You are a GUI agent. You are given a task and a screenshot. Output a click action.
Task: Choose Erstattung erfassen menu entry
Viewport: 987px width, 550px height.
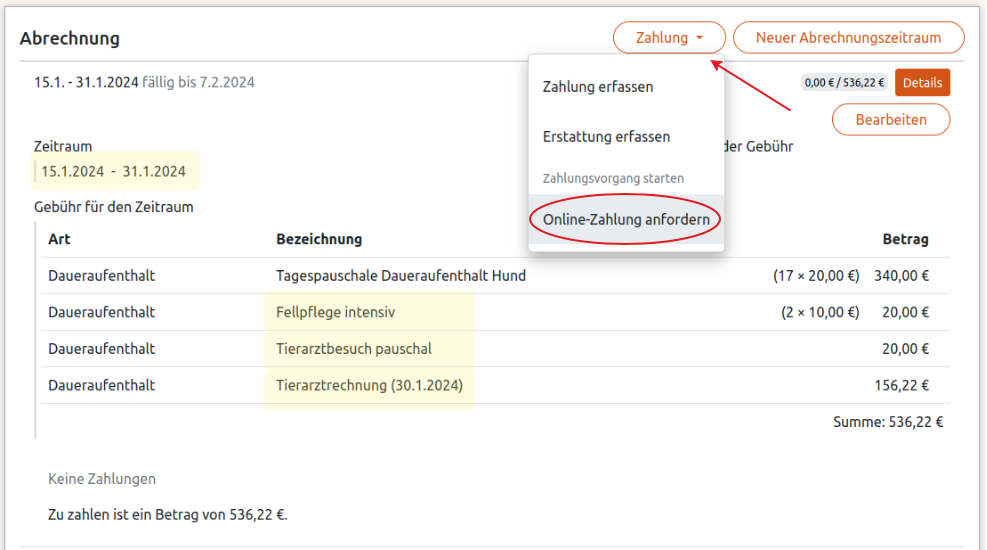(x=606, y=136)
